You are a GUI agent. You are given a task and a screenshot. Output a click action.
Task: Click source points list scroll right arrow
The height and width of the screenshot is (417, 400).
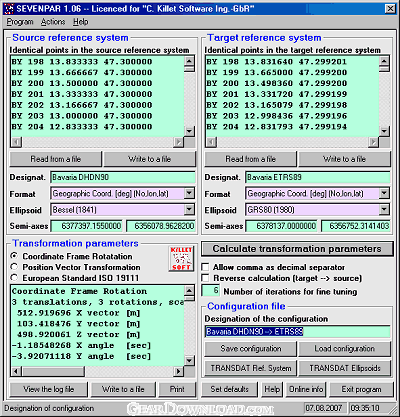179,142
